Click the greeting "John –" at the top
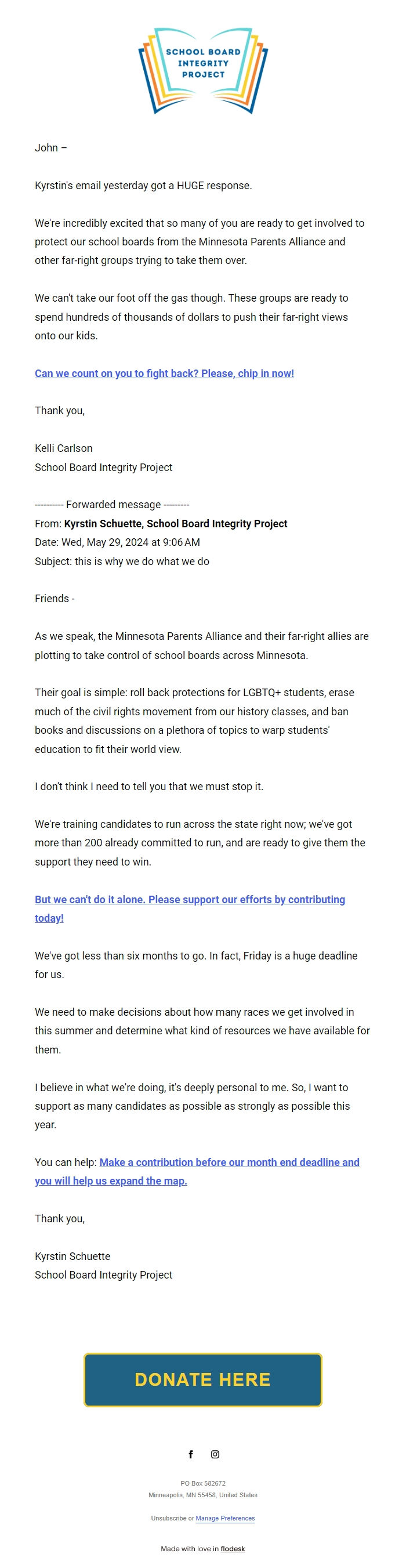Screen dimensions: 406x1568 (49, 146)
